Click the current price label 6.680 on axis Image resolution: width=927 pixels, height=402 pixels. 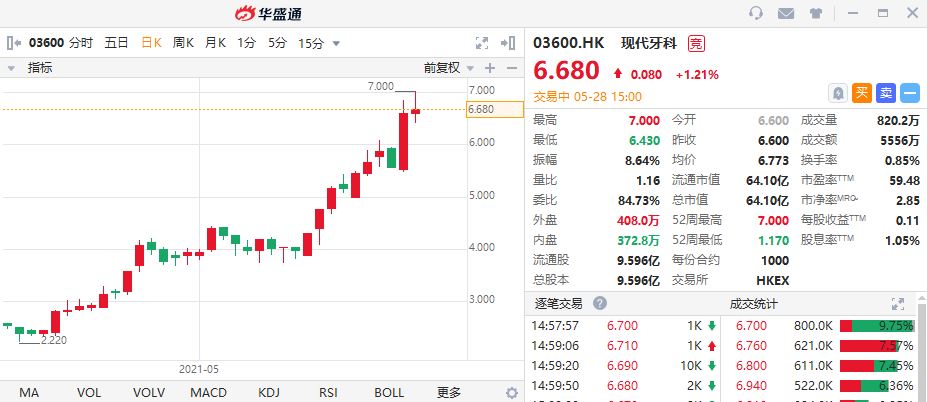(x=495, y=109)
